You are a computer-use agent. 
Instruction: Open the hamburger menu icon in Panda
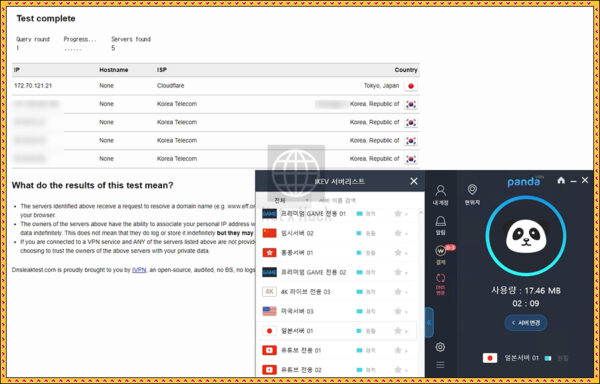point(440,365)
